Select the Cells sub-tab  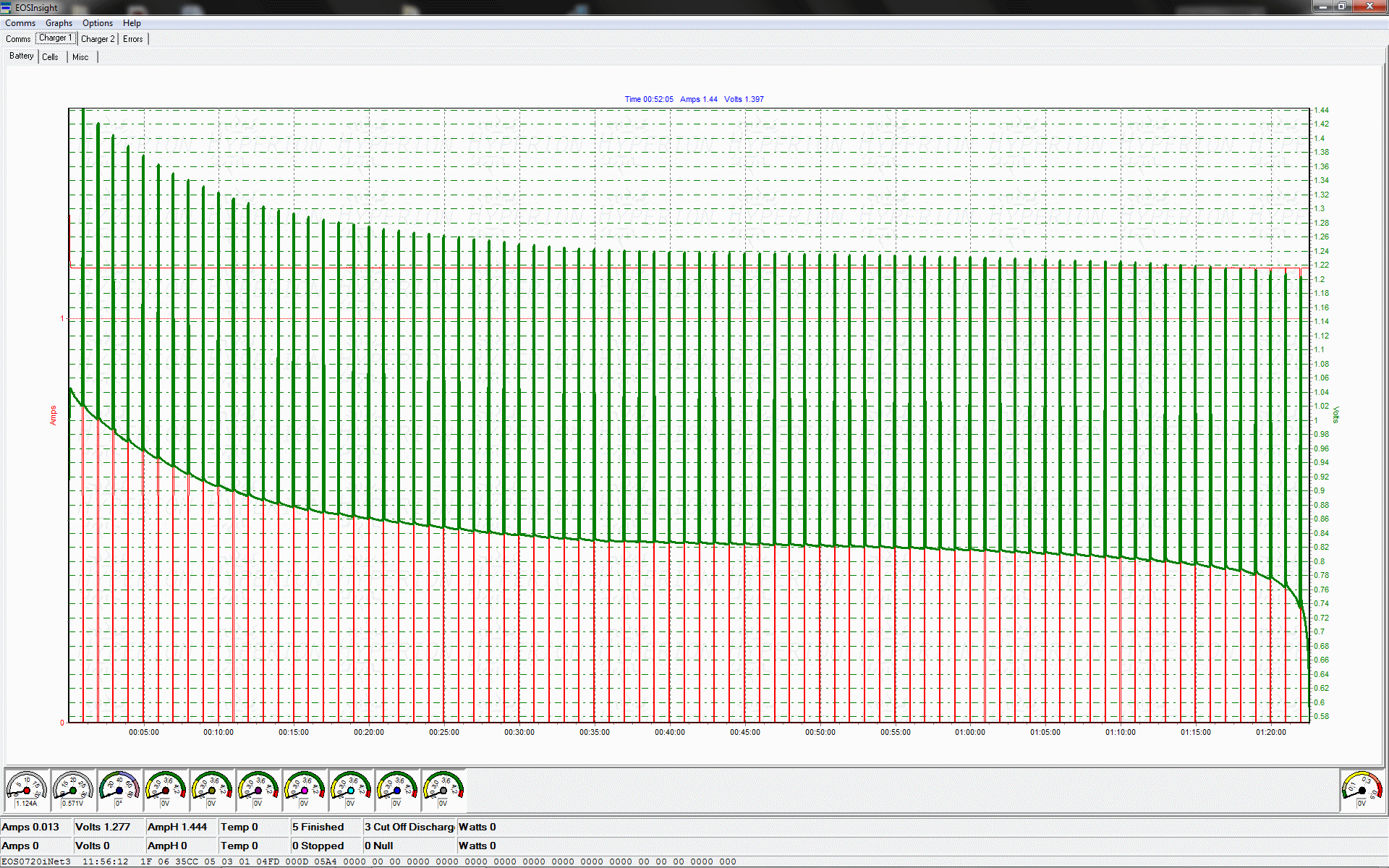click(50, 57)
